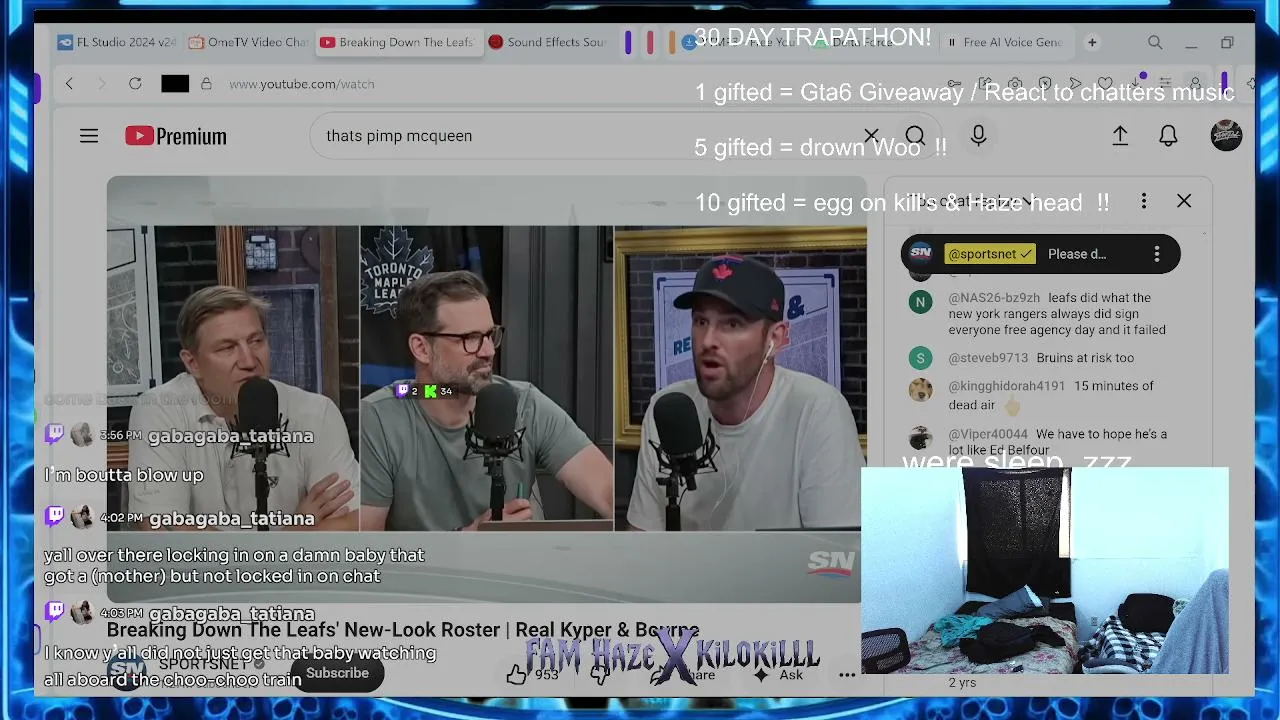The image size is (1280, 720).
Task: Open YouTube notifications bell
Action: 1168,136
